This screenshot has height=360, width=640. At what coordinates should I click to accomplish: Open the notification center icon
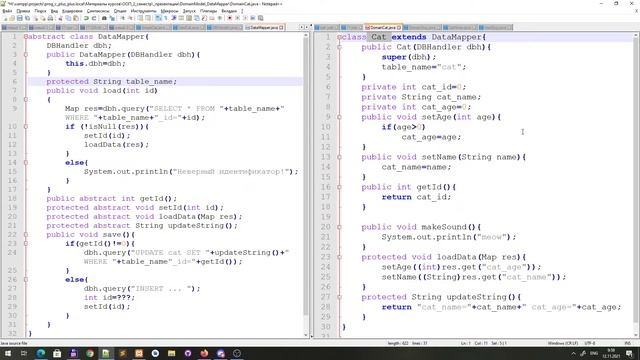pyautogui.click(x=629, y=353)
